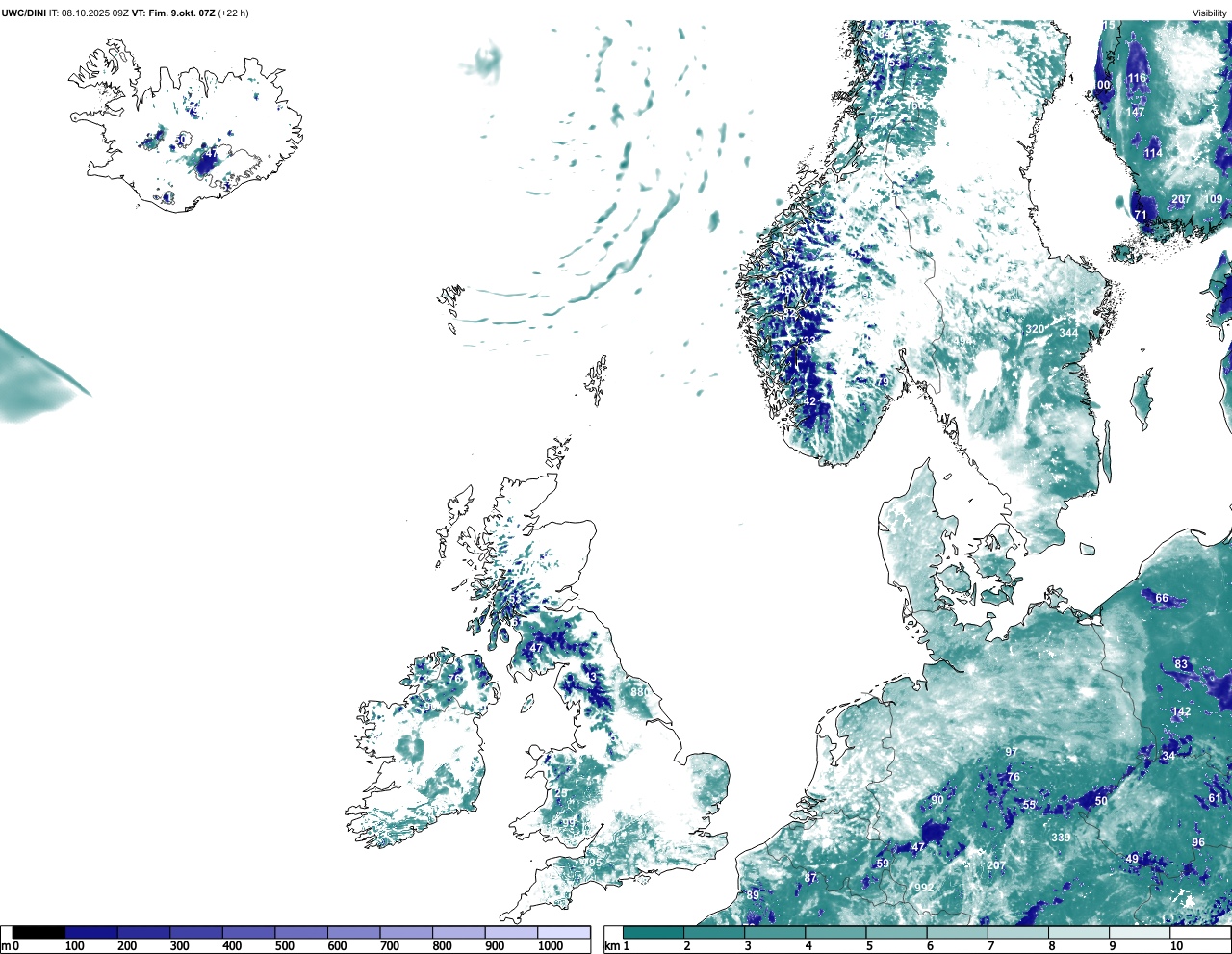The width and height of the screenshot is (1232, 954).
Task: Click the '89' visibility value near Belgium
Action: (753, 895)
